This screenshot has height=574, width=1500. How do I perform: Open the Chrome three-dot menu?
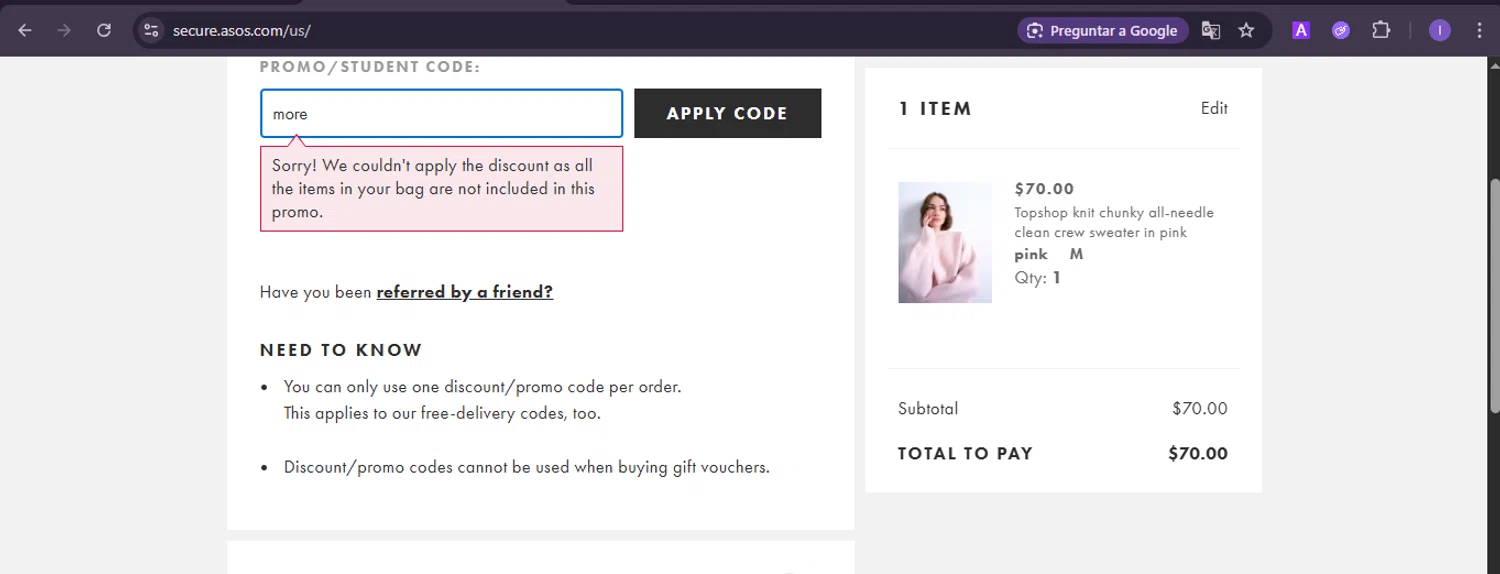[x=1479, y=30]
